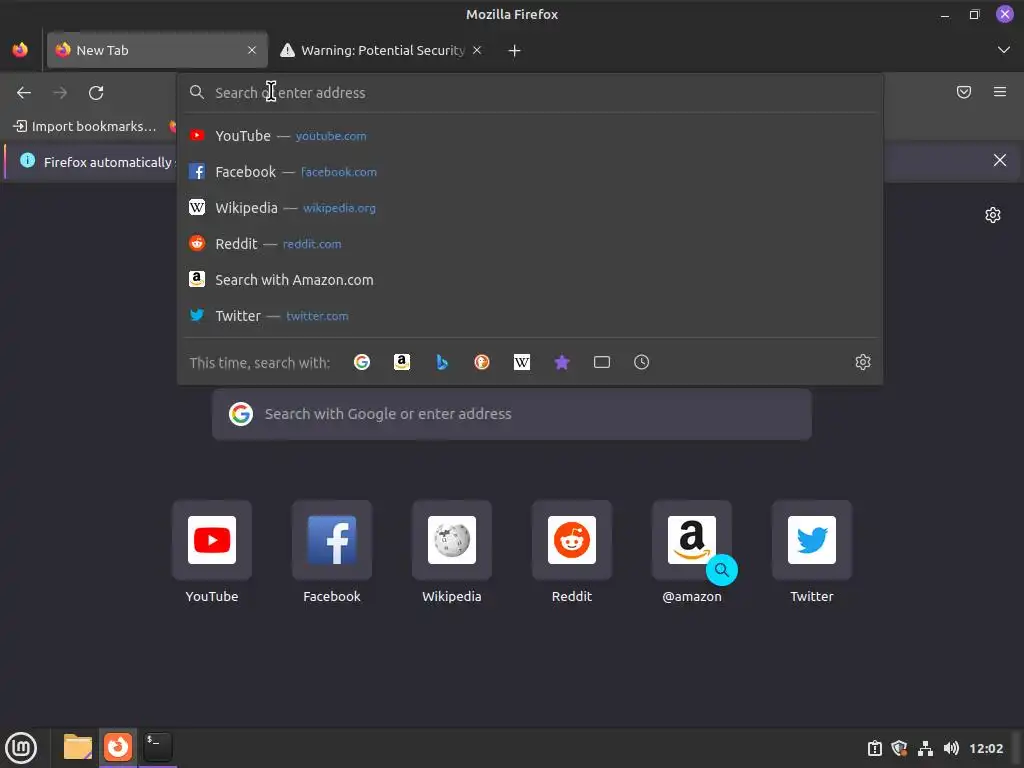
Task: Reload the page with the refresh icon
Action: [x=96, y=93]
